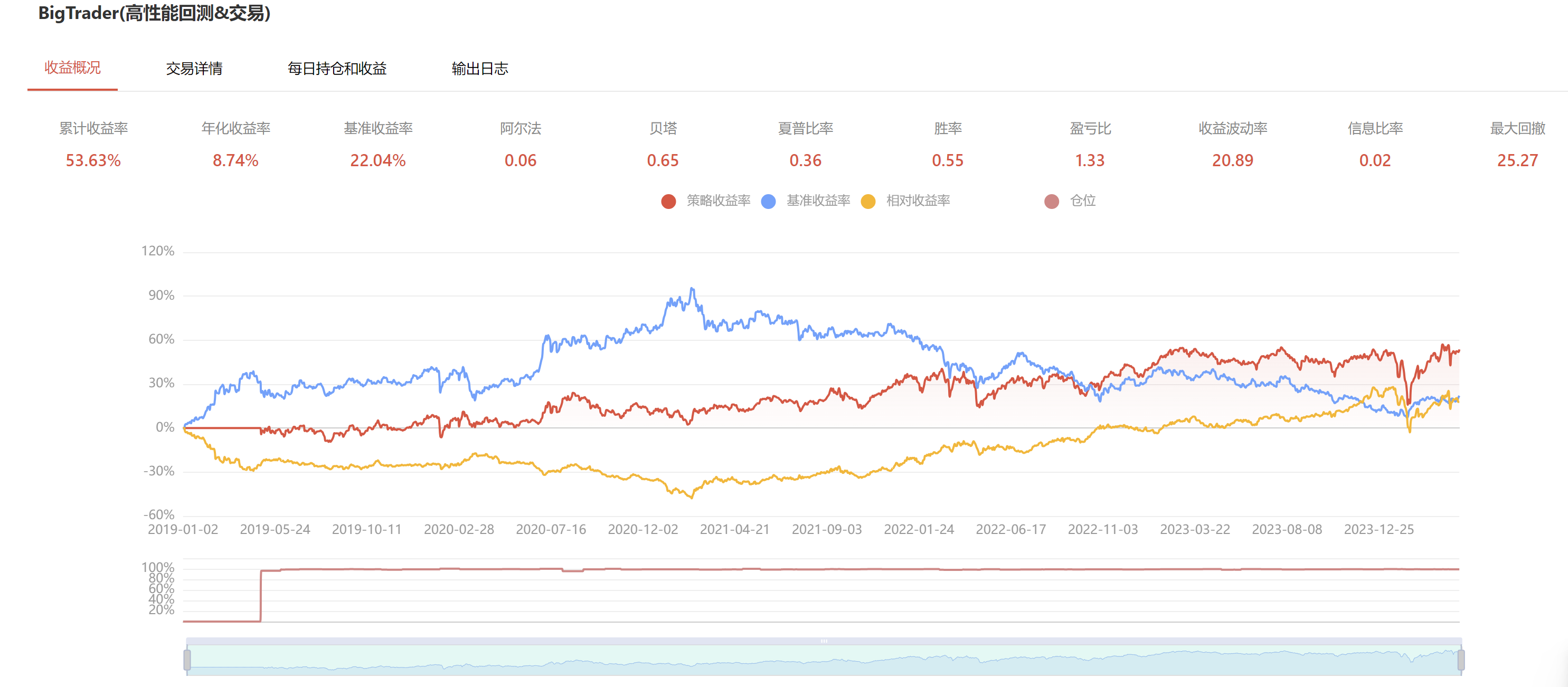Image resolution: width=1568 pixels, height=687 pixels.
Task: Click the left handle of zoom slider
Action: pos(187,660)
